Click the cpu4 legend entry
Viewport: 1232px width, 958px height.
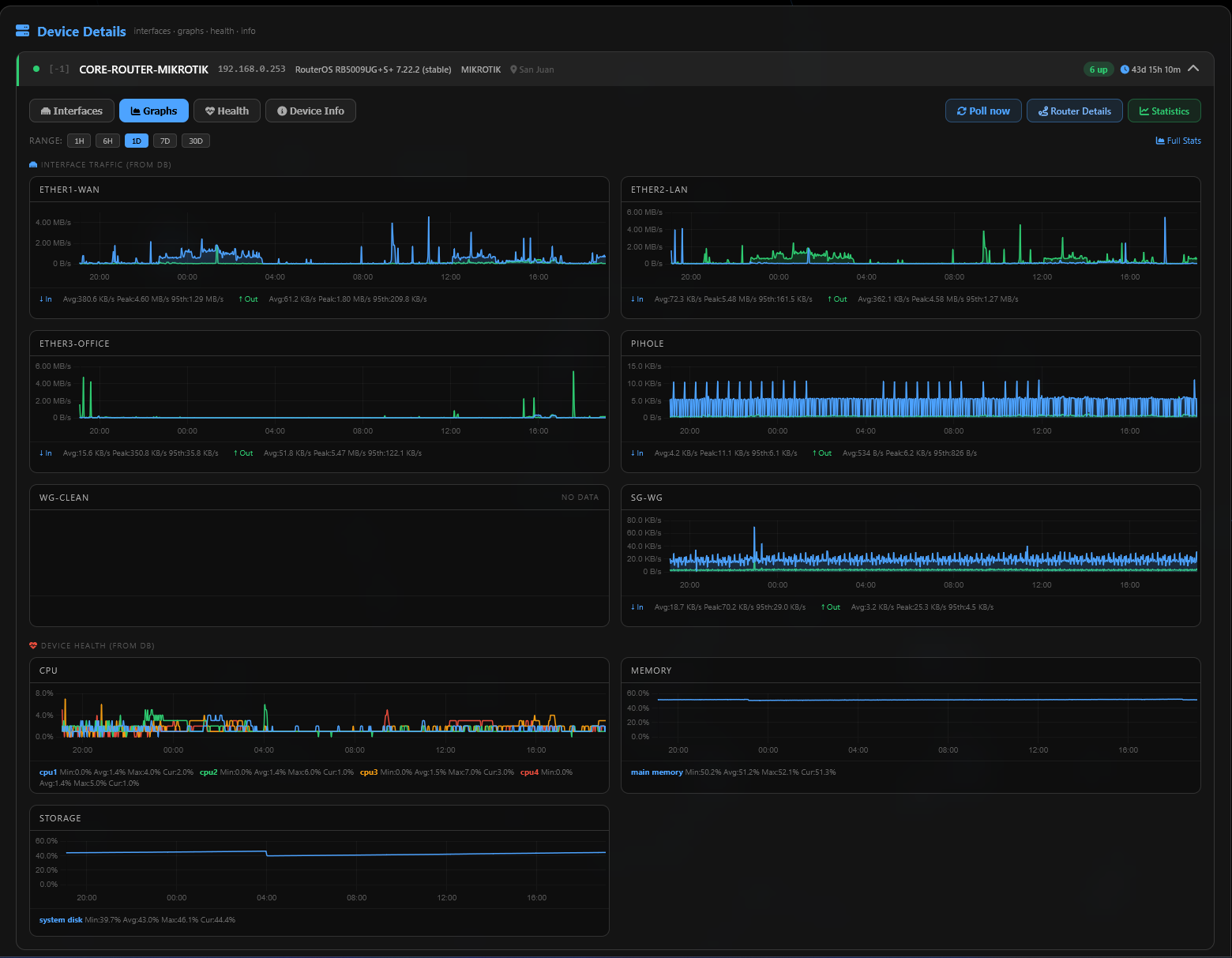coord(529,772)
